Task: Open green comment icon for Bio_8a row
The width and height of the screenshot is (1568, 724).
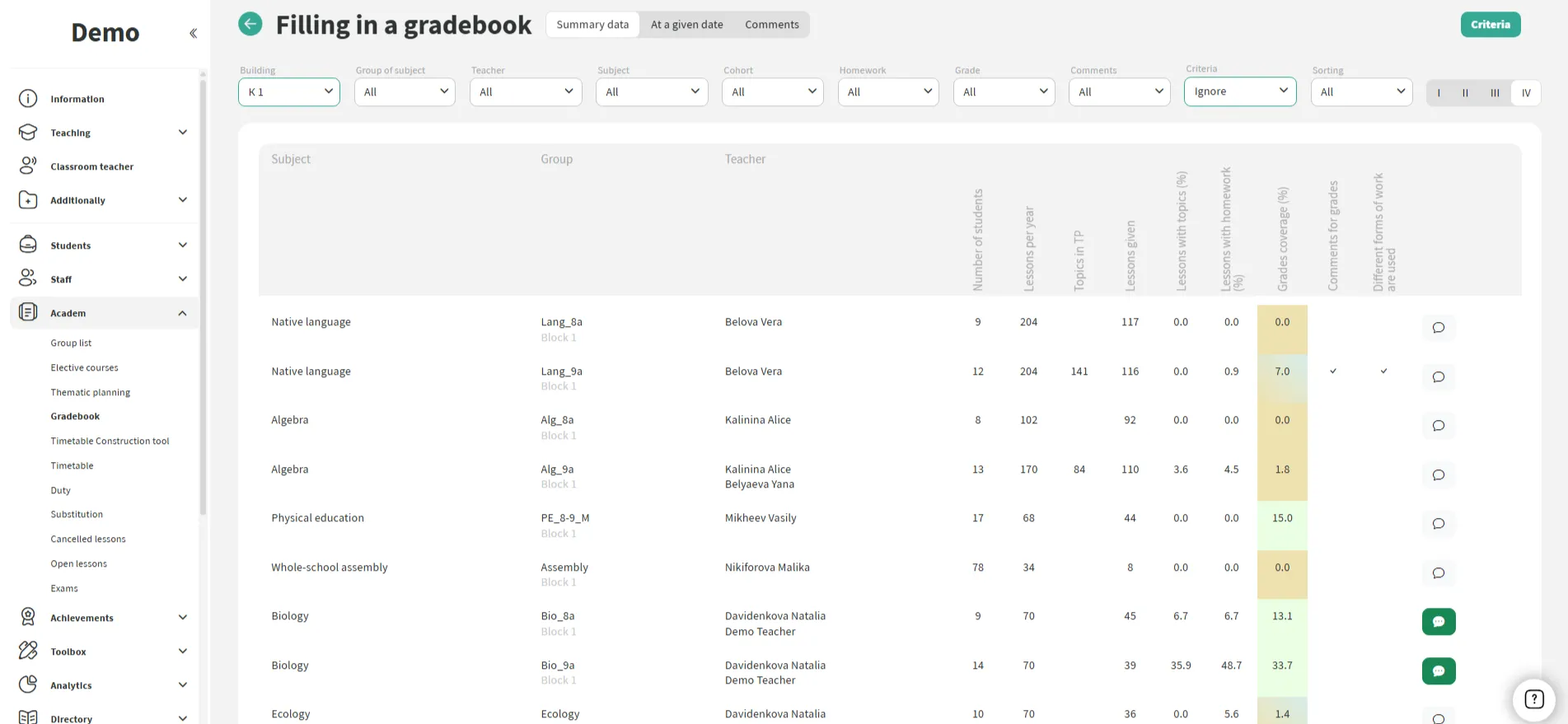Action: [1438, 622]
